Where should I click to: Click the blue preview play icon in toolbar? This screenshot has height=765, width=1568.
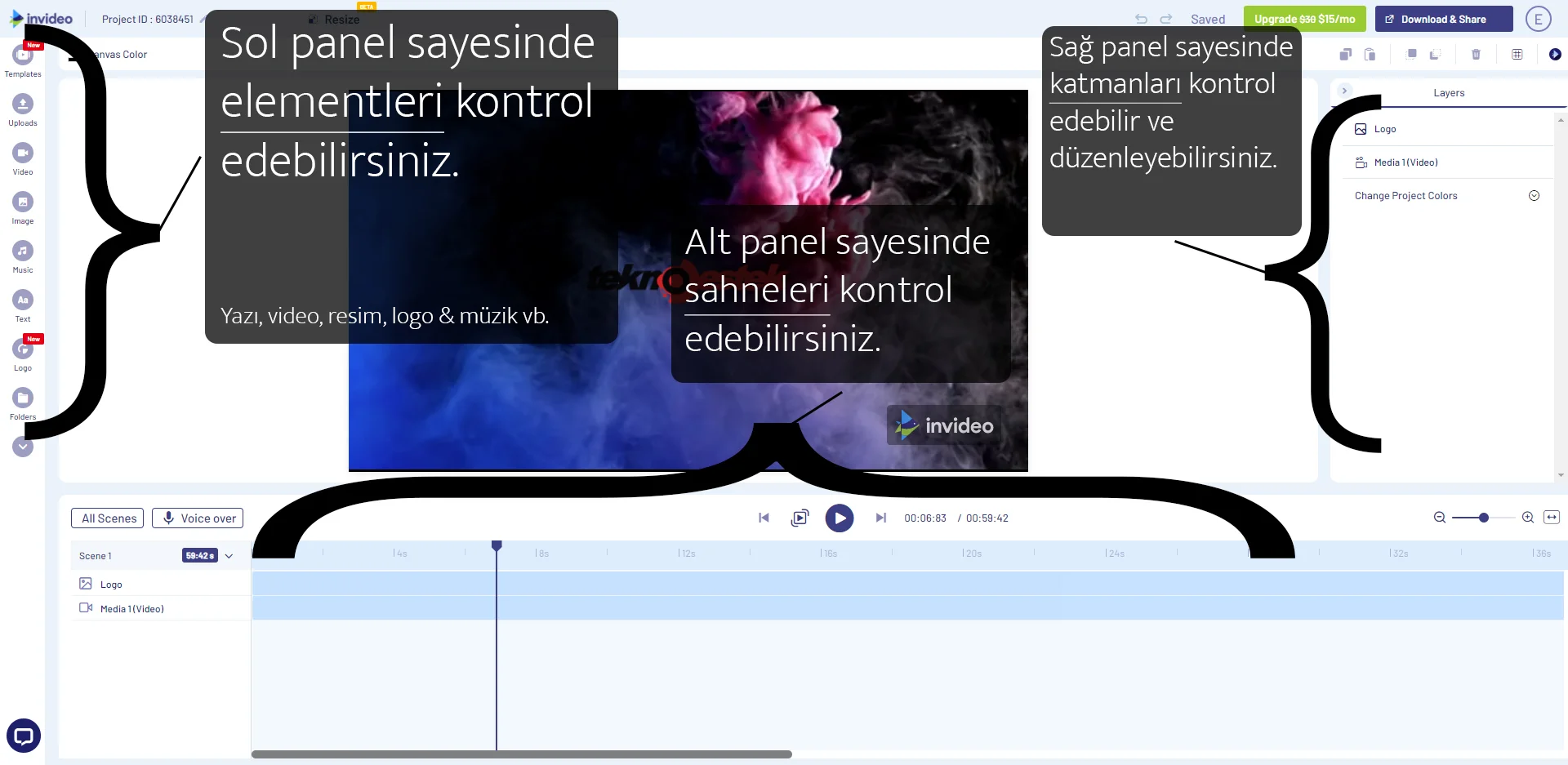point(1555,55)
